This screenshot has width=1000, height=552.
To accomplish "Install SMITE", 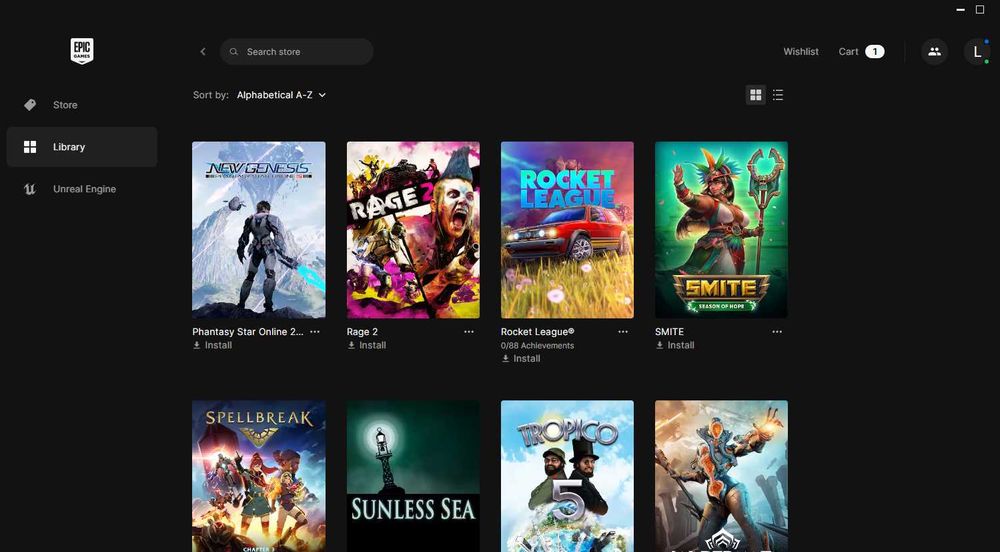I will coord(675,345).
